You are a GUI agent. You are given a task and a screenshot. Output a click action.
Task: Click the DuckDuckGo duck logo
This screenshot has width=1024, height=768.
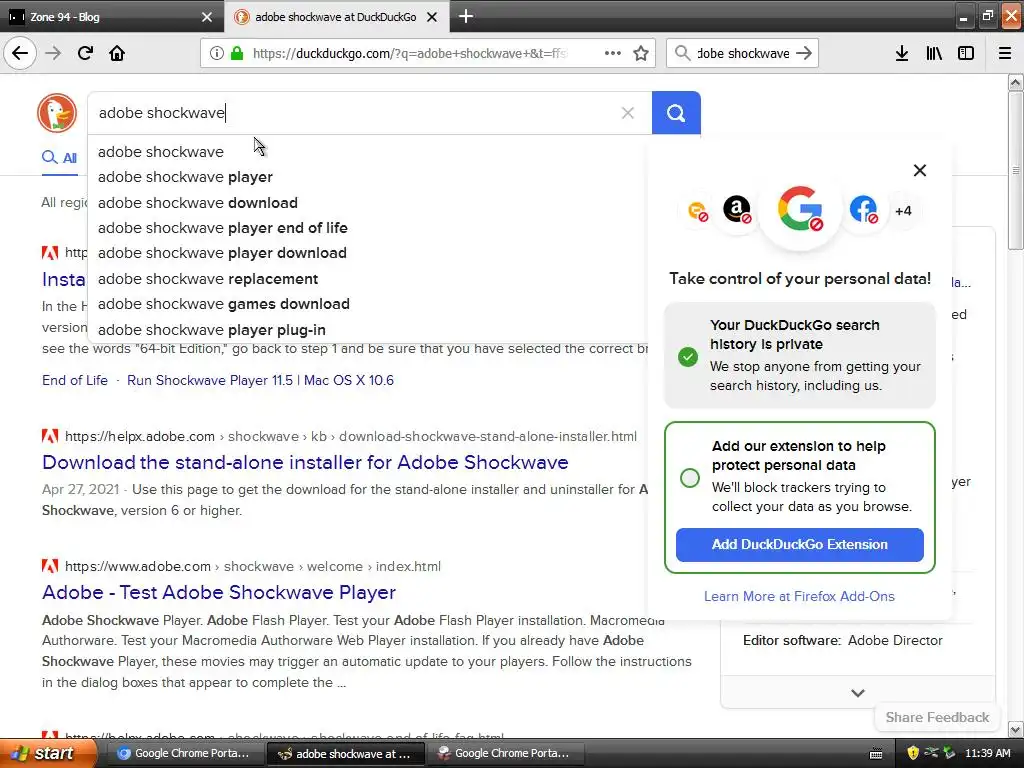[x=57, y=113]
